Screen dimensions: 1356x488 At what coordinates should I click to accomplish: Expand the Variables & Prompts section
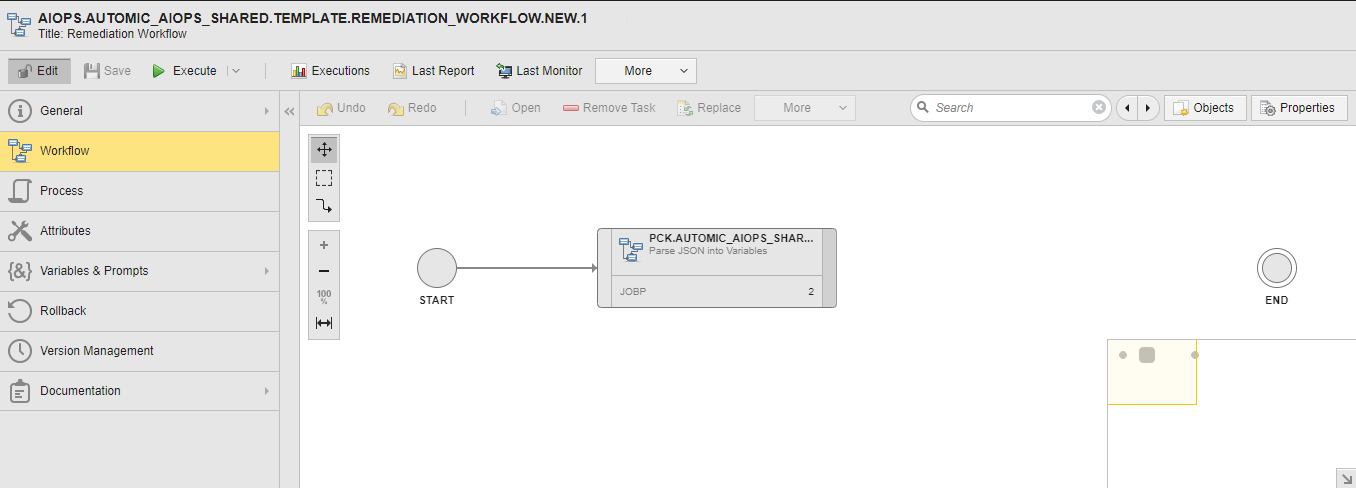coord(266,271)
